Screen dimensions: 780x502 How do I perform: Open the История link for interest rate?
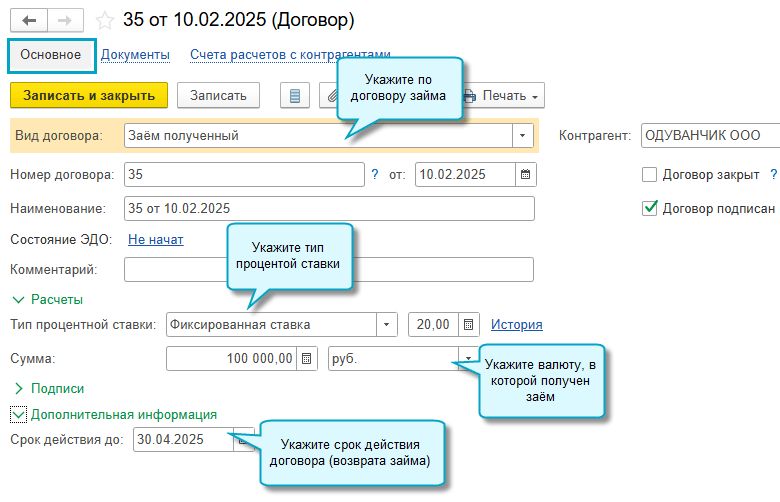point(516,325)
